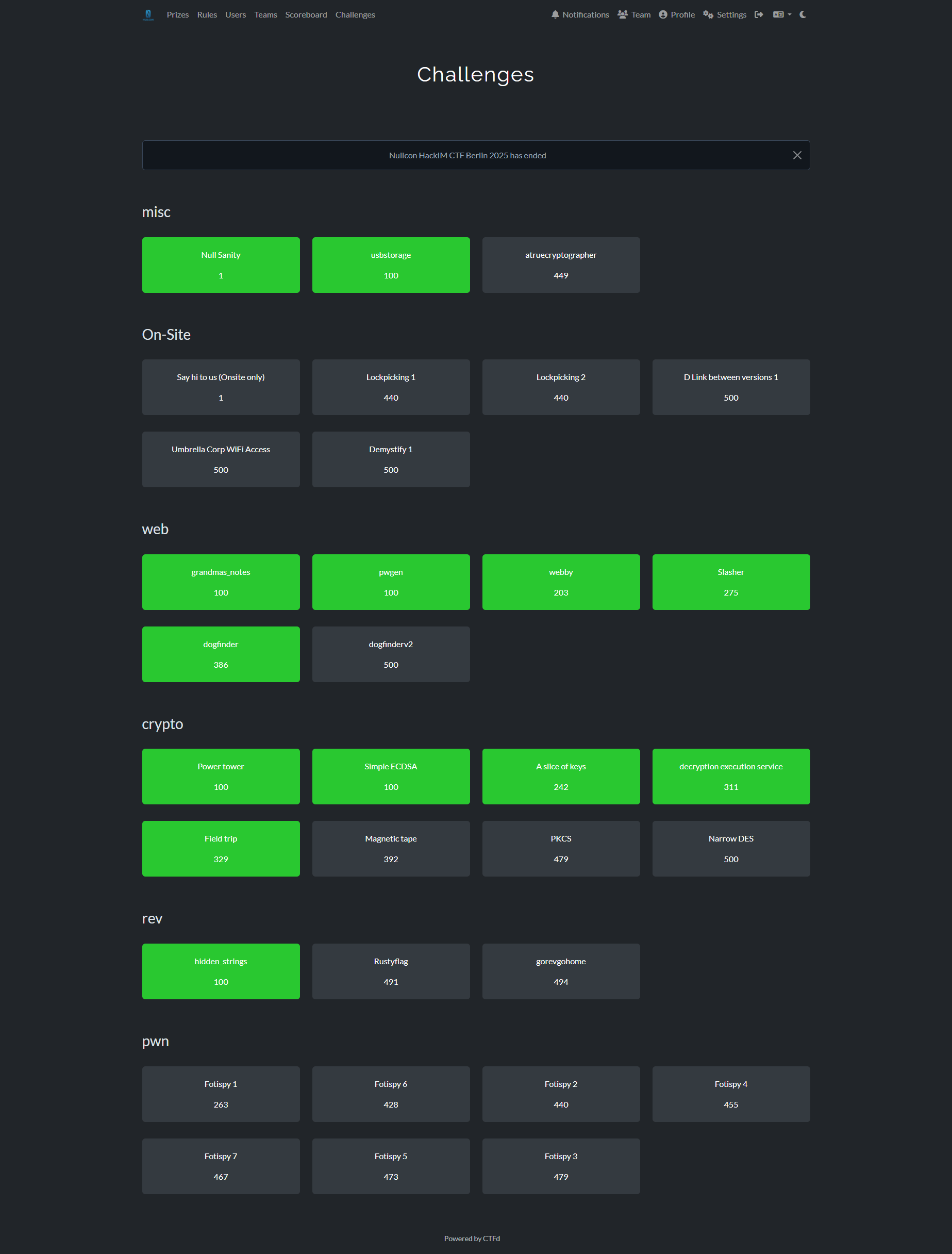952x1254 pixels.
Task: Open the PKCS challenge
Action: point(561,849)
